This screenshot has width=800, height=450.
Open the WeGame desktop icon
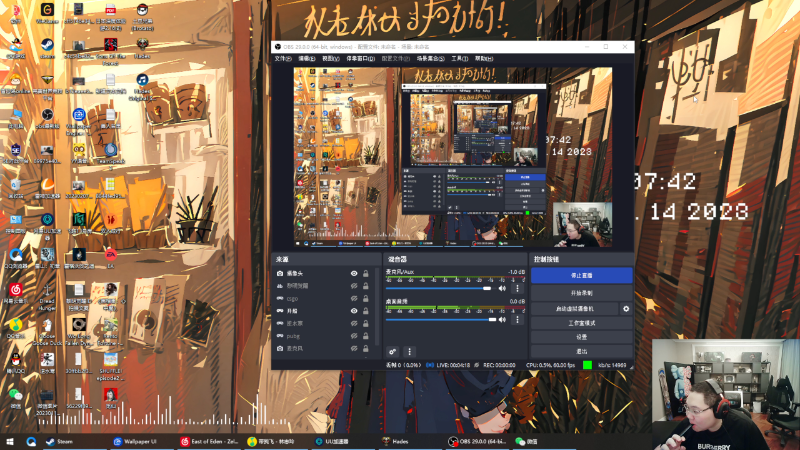point(47,12)
